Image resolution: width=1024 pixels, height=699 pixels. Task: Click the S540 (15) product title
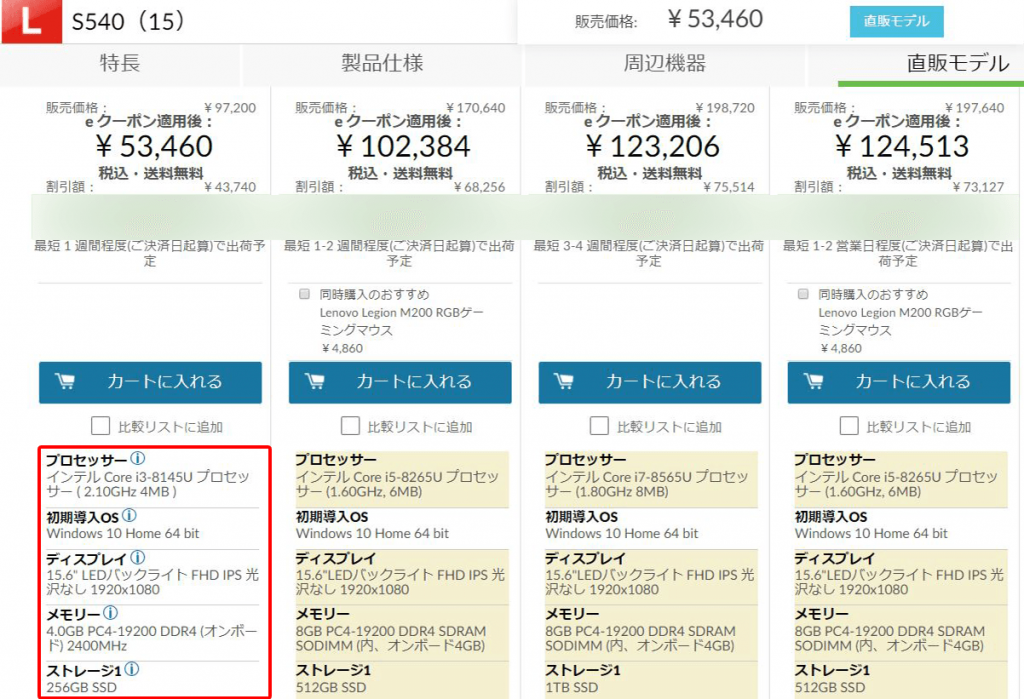pos(128,22)
